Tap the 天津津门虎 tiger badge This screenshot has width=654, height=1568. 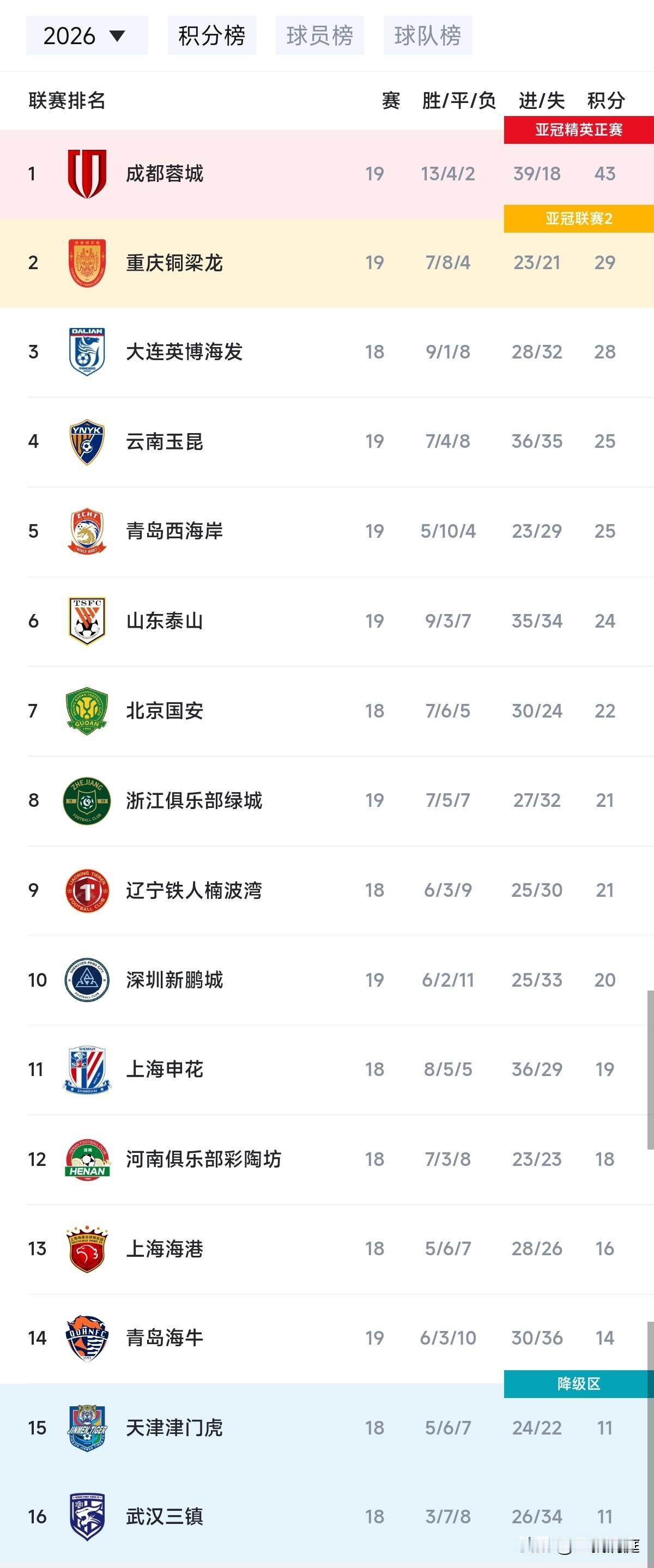pos(87,1428)
